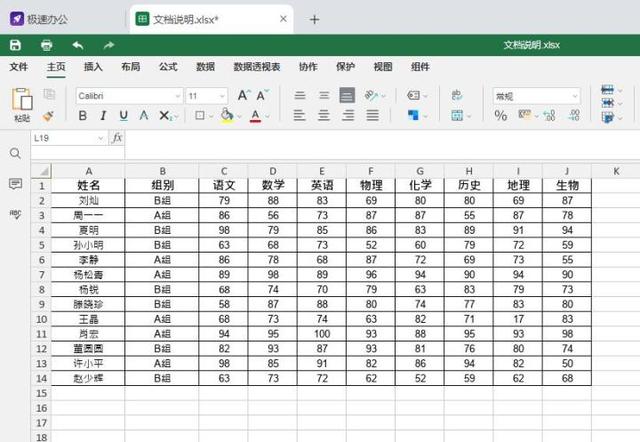Viewport: 640px width, 442px height.
Task: Switch to the 数据透视表 tab
Action: click(x=257, y=67)
